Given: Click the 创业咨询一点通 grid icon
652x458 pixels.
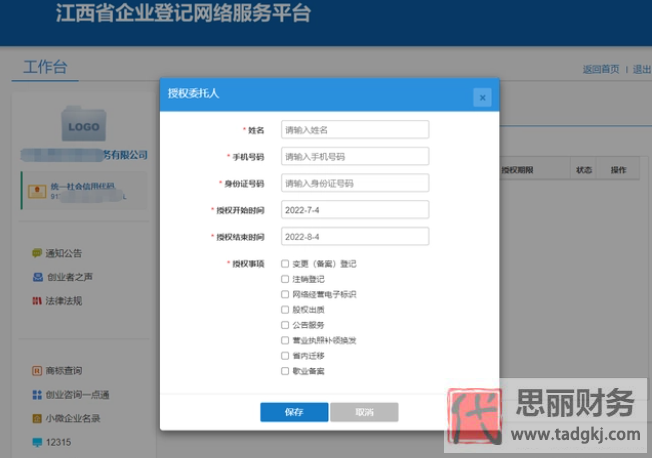Looking at the screenshot, I should point(37,395).
